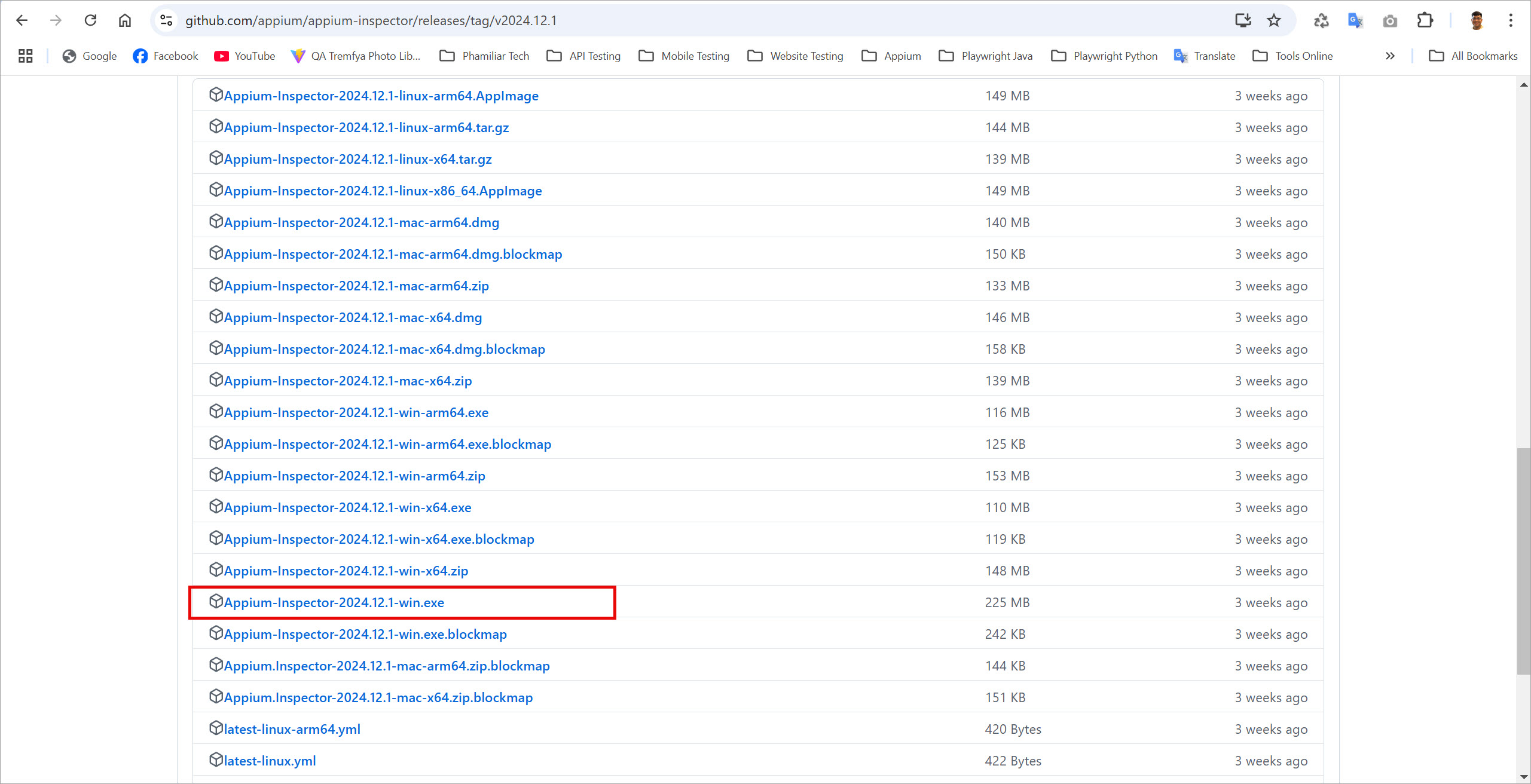1531x784 pixels.
Task: Download Appium-Inspector mac-x64.dmg.blockmap
Action: [x=384, y=349]
